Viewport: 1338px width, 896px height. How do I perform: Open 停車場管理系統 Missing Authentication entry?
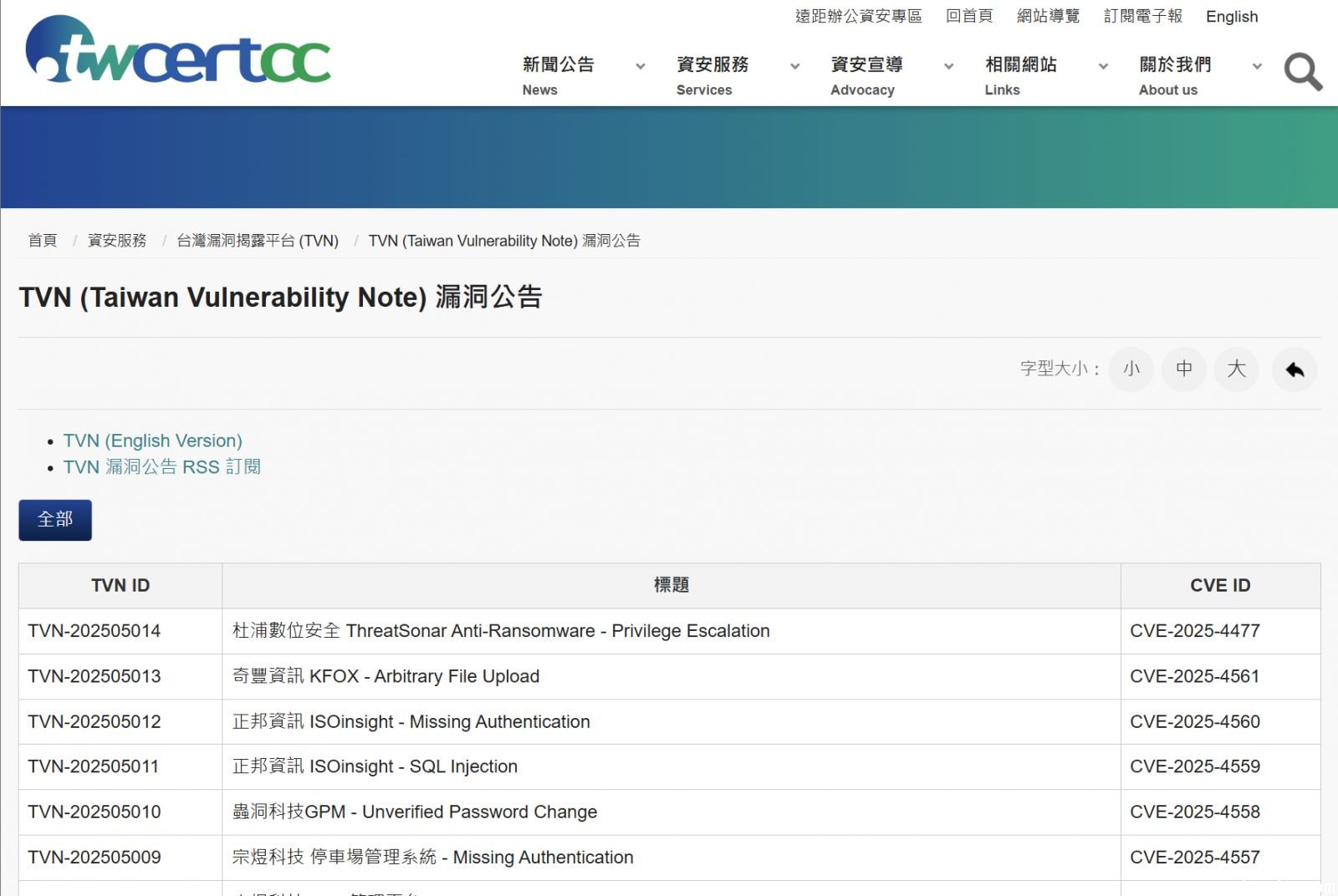click(x=432, y=857)
